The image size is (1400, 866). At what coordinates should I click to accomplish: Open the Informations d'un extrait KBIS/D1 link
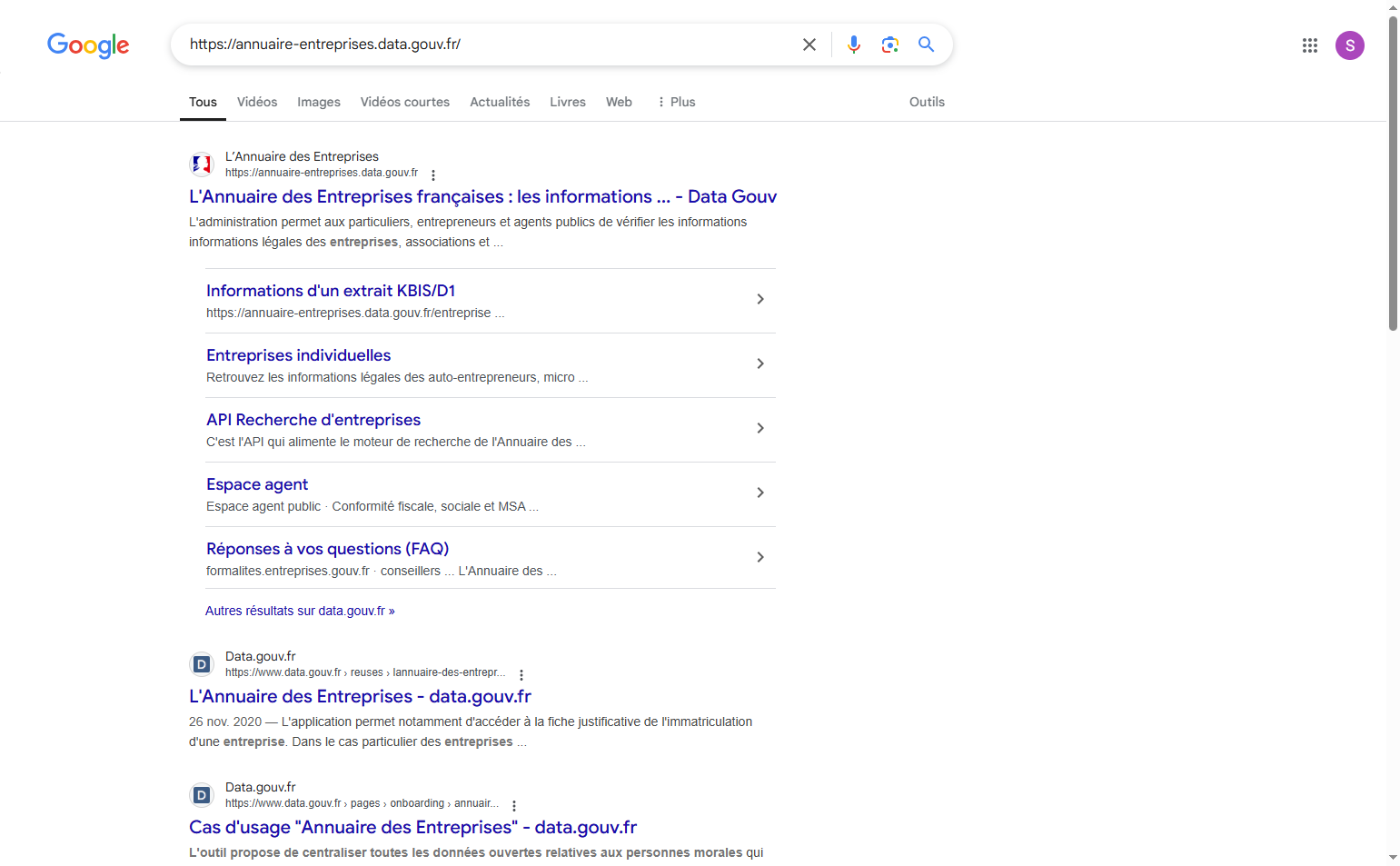[331, 291]
